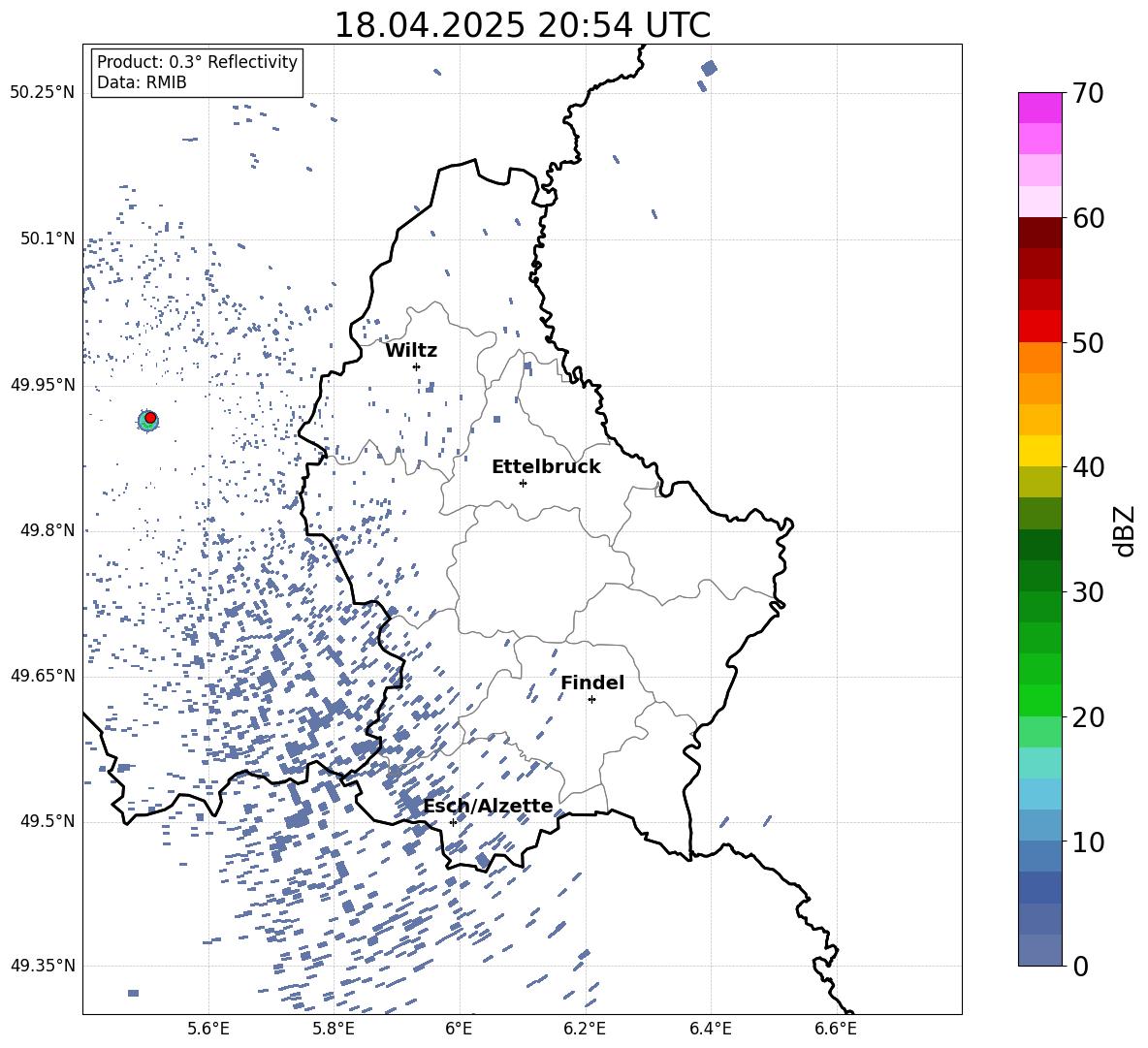Image resolution: width=1148 pixels, height=1048 pixels.
Task: Click the 5.6°E longitude label
Action: (x=208, y=1029)
